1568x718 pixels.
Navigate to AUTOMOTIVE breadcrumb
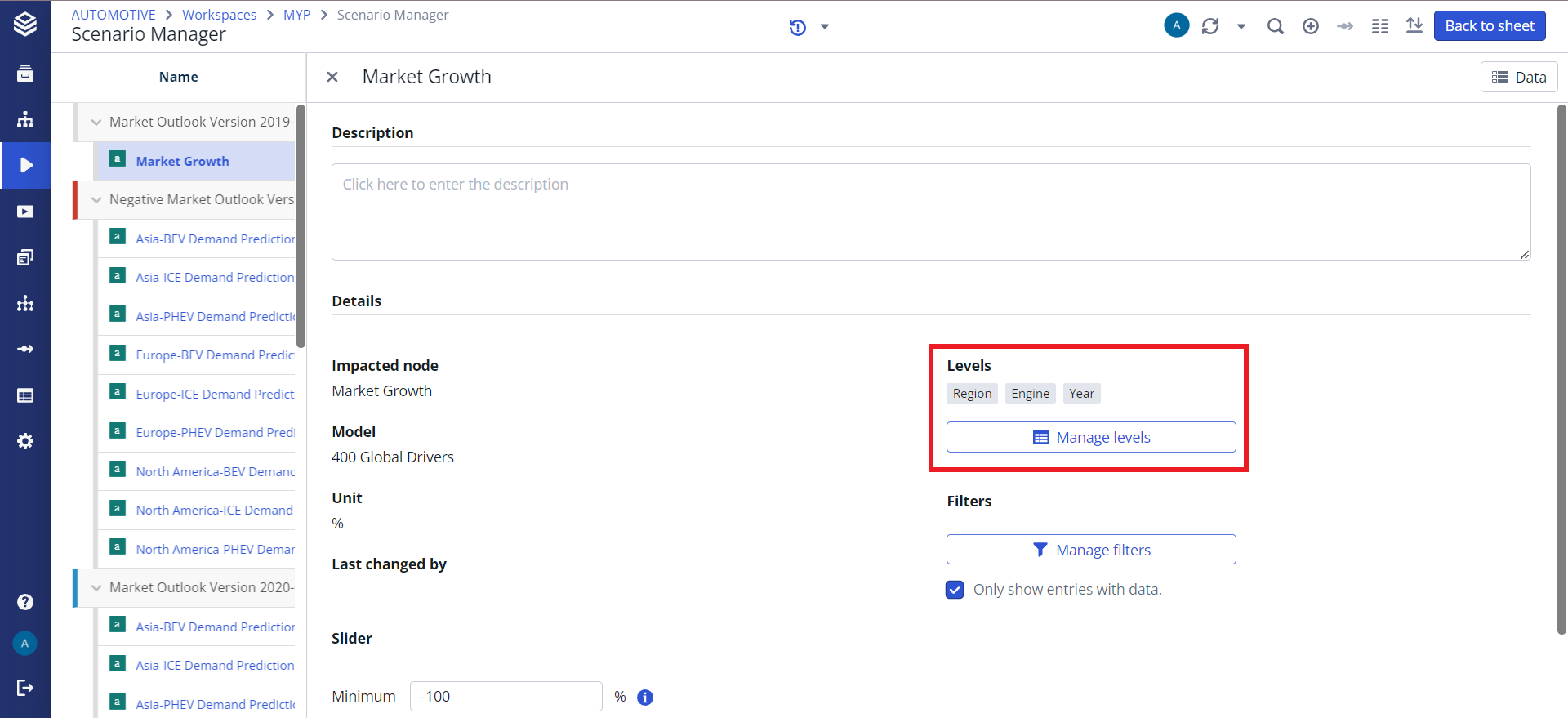[113, 15]
